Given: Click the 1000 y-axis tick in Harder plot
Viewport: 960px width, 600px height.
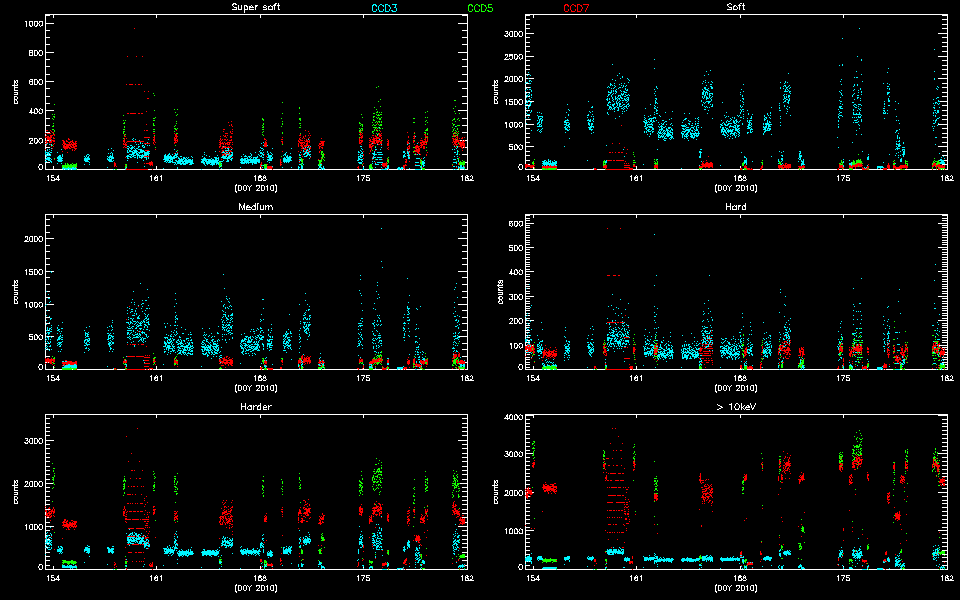Looking at the screenshot, I should (x=33, y=527).
